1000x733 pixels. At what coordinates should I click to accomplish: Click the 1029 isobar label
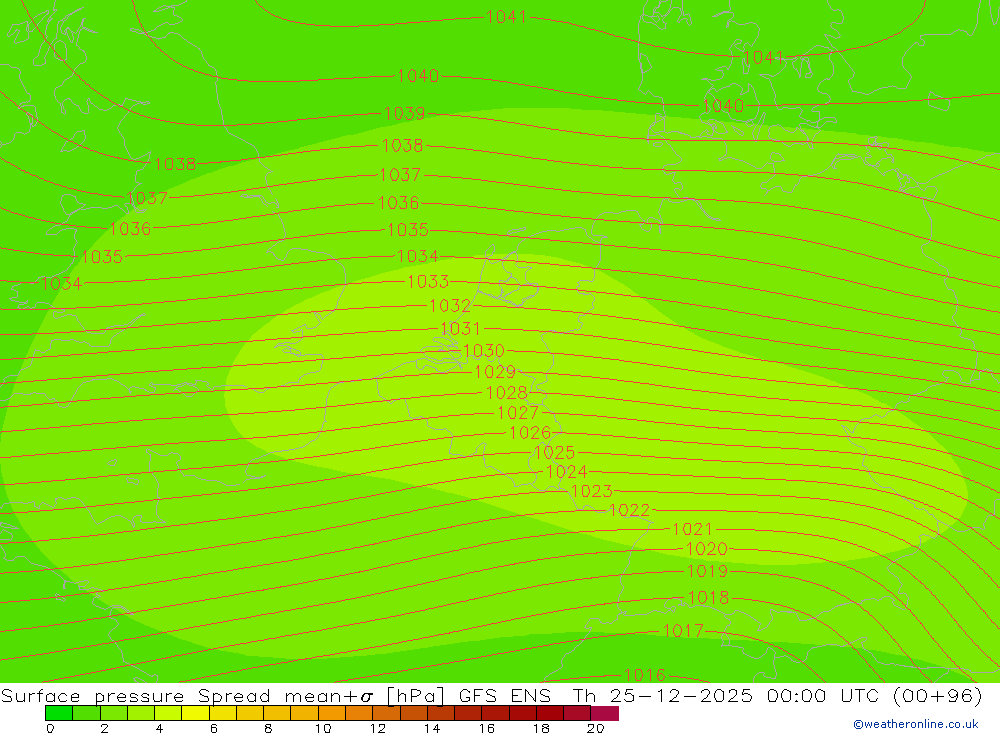click(x=496, y=372)
